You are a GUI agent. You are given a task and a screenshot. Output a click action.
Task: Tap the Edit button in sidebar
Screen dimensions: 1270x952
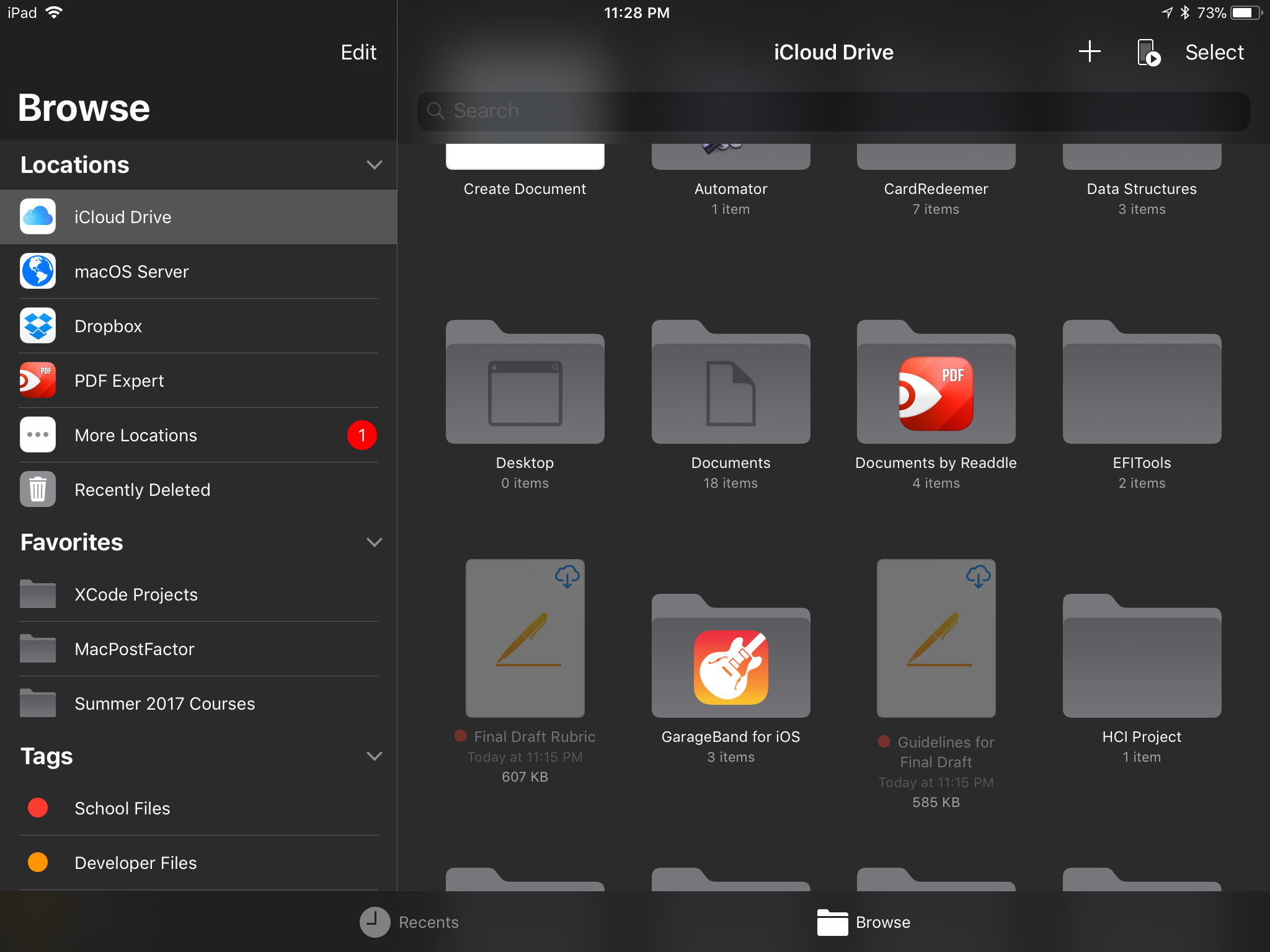coord(358,52)
